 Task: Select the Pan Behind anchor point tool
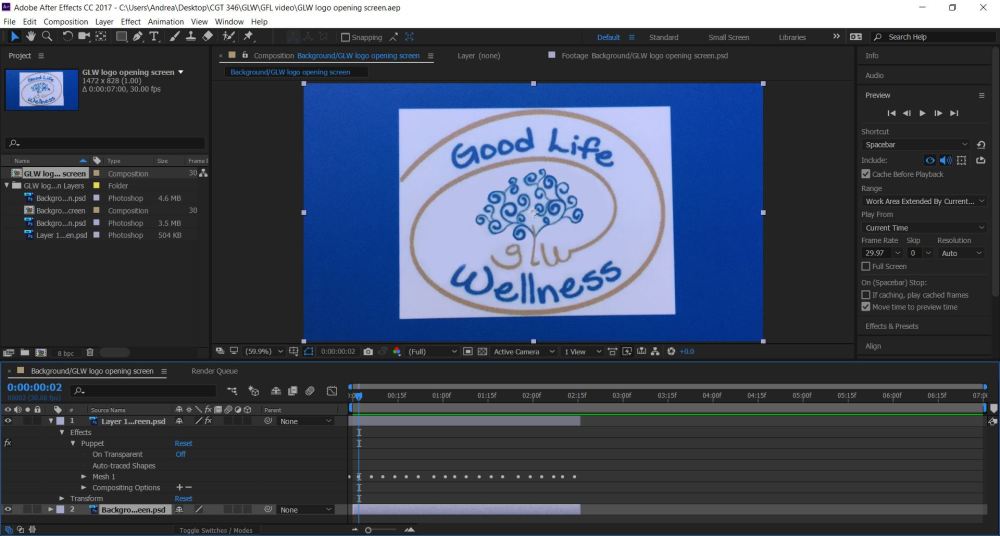tap(101, 36)
